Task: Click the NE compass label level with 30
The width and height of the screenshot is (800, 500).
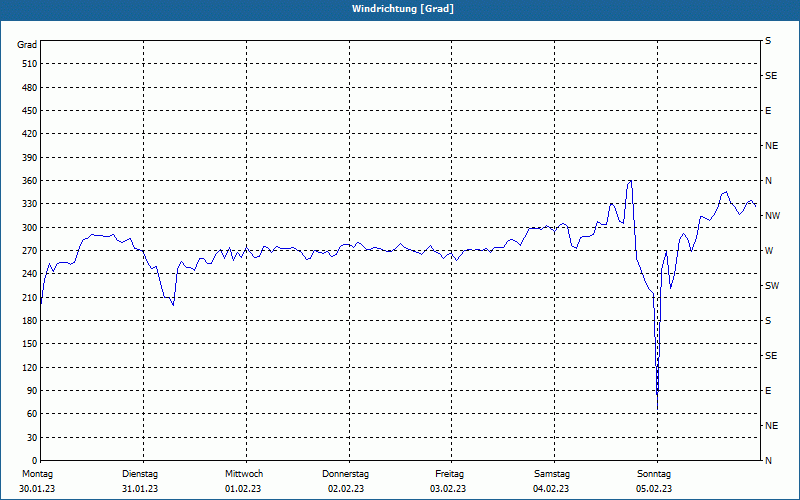Action: (771, 426)
